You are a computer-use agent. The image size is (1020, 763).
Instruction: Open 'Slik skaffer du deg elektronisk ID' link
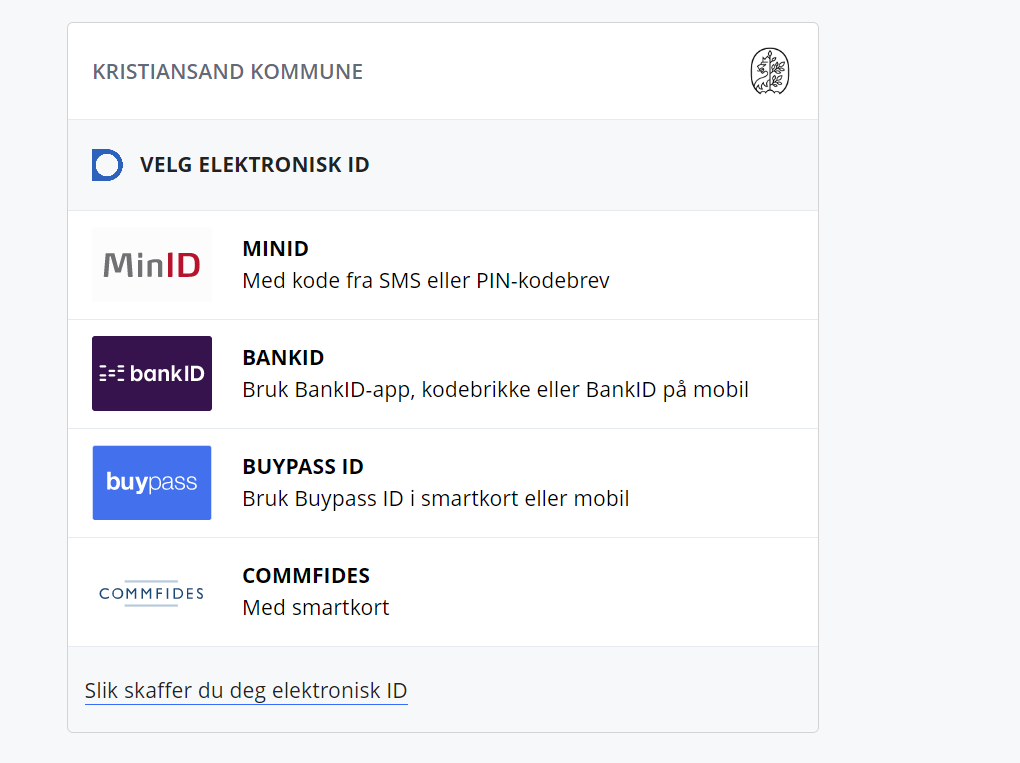tap(246, 691)
